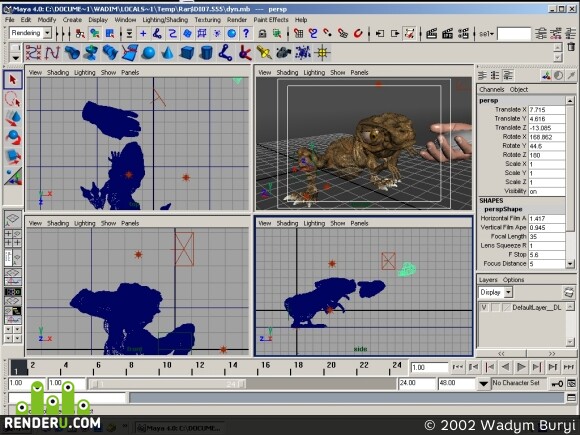Click the Translate X value field
The height and width of the screenshot is (435, 580).
(547, 110)
